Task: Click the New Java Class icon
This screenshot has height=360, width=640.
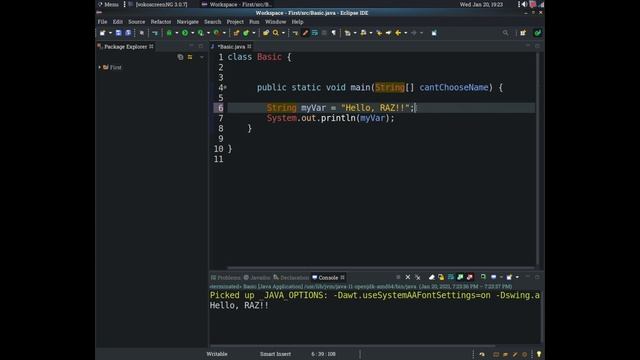Action: click(246, 33)
